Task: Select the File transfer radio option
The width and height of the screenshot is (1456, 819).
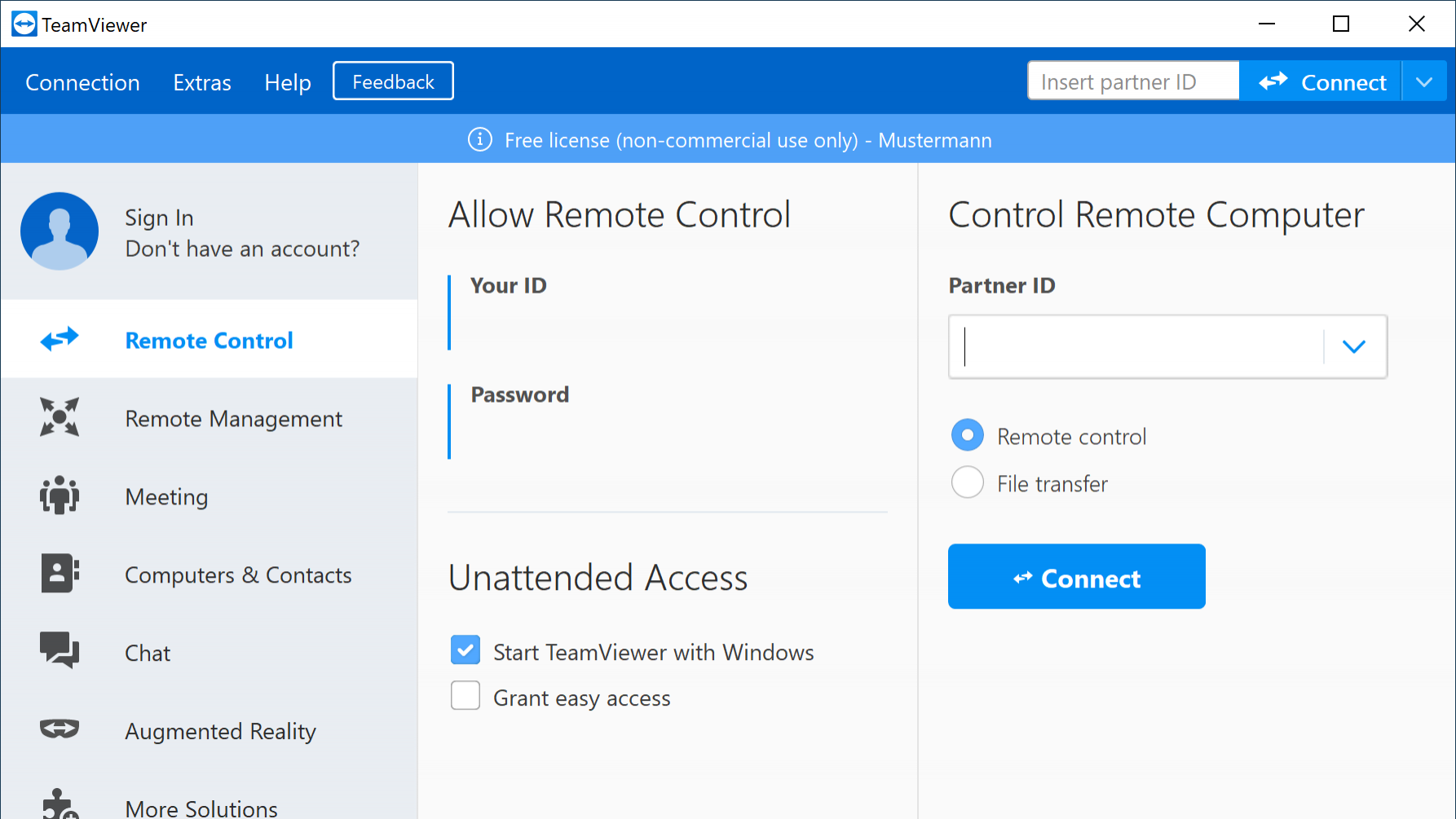Action: pyautogui.click(x=968, y=482)
